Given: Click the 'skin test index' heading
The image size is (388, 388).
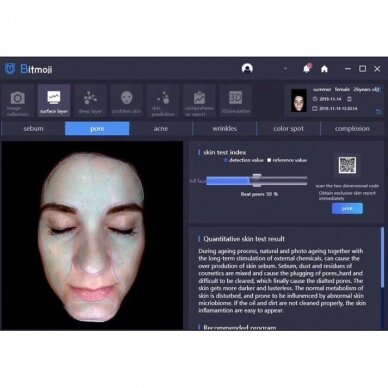Looking at the screenshot, I should 225,152.
